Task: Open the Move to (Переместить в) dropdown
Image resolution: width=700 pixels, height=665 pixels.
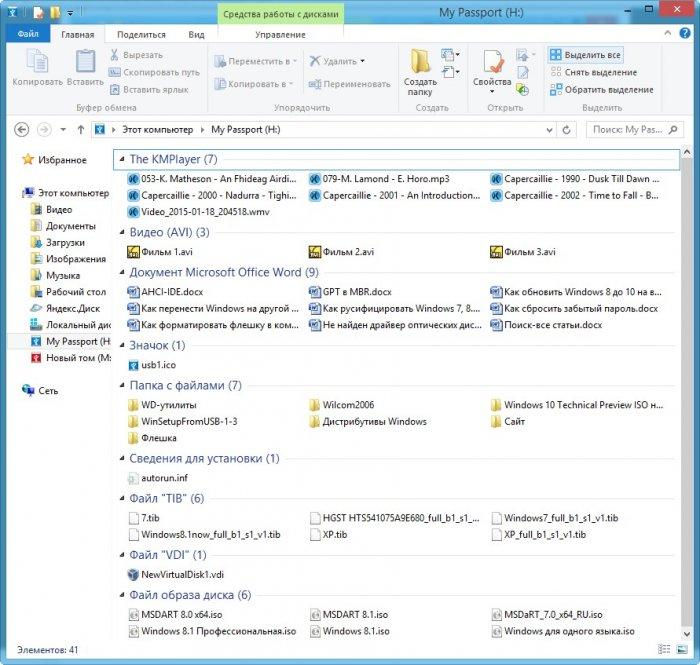Action: coord(255,61)
